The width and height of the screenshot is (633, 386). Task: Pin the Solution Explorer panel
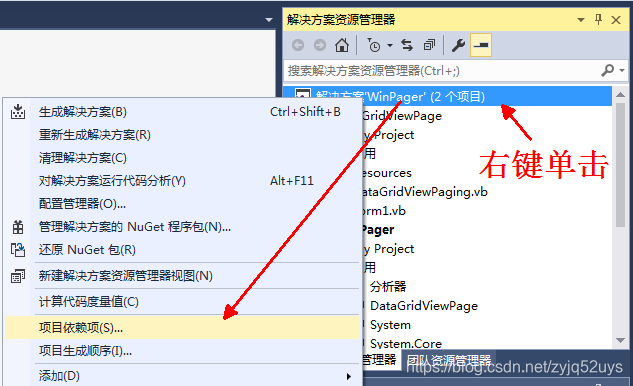pyautogui.click(x=598, y=19)
